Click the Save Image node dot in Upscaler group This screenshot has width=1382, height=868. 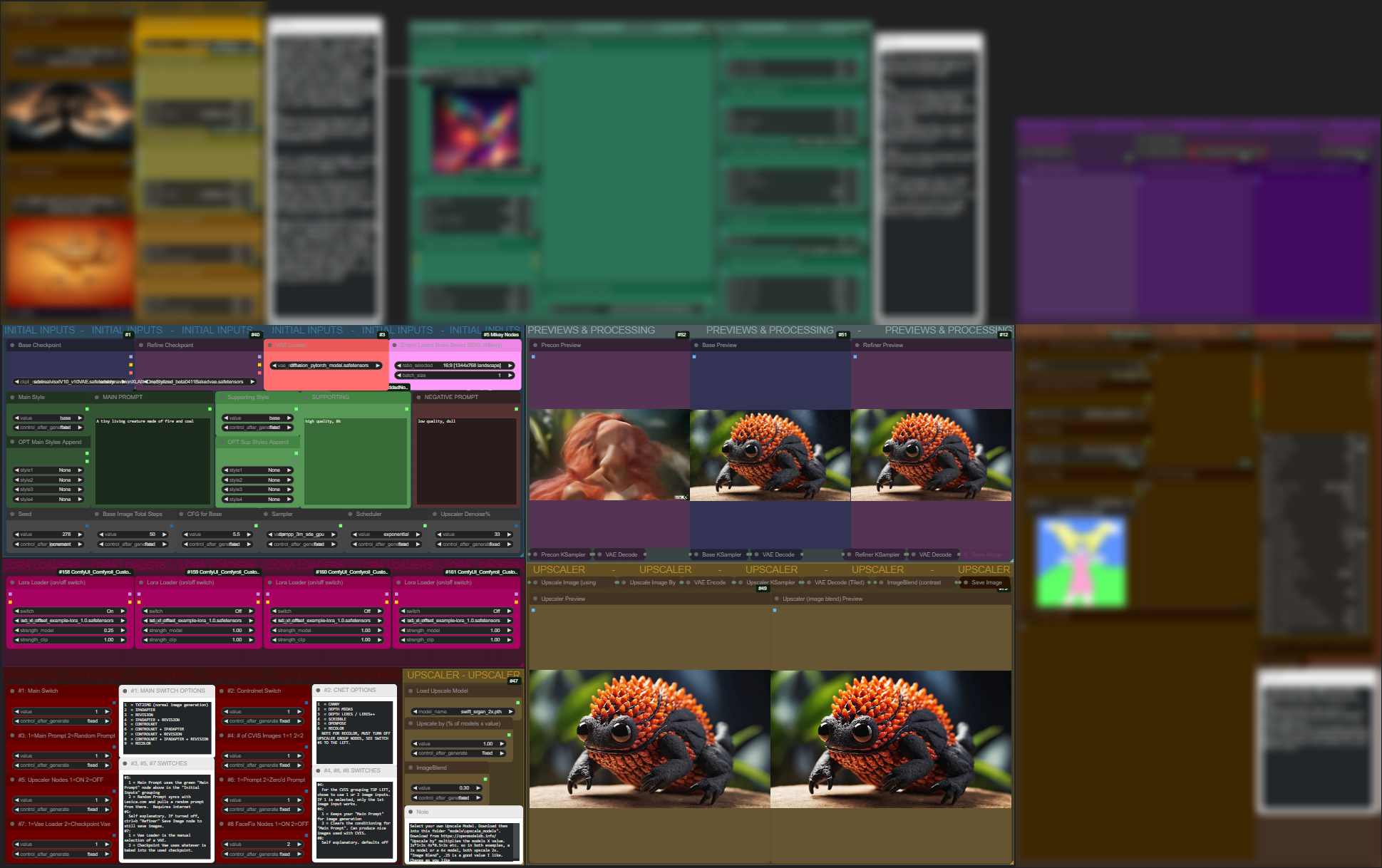(966, 582)
